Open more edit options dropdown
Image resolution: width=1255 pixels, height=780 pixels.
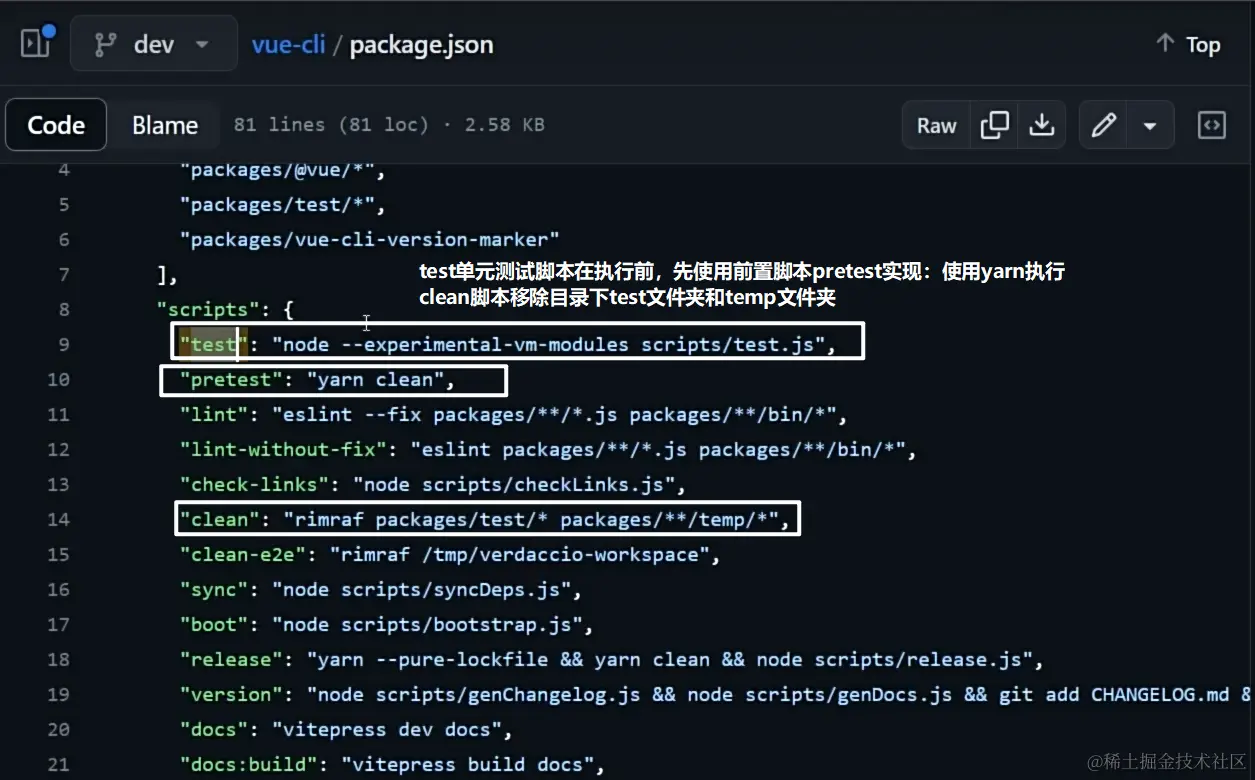1150,125
